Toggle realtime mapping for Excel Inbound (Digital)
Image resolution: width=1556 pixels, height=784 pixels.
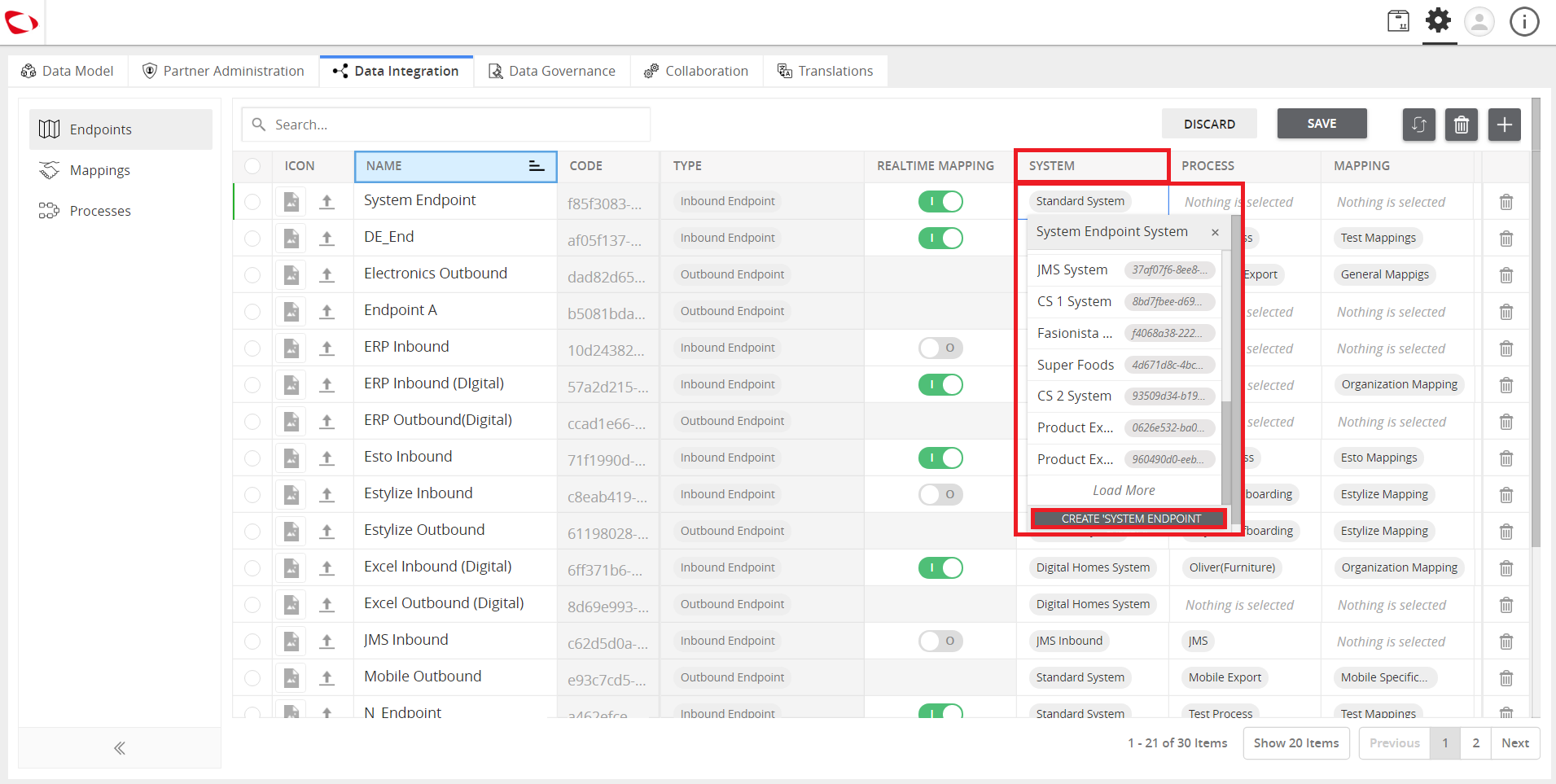click(x=940, y=567)
